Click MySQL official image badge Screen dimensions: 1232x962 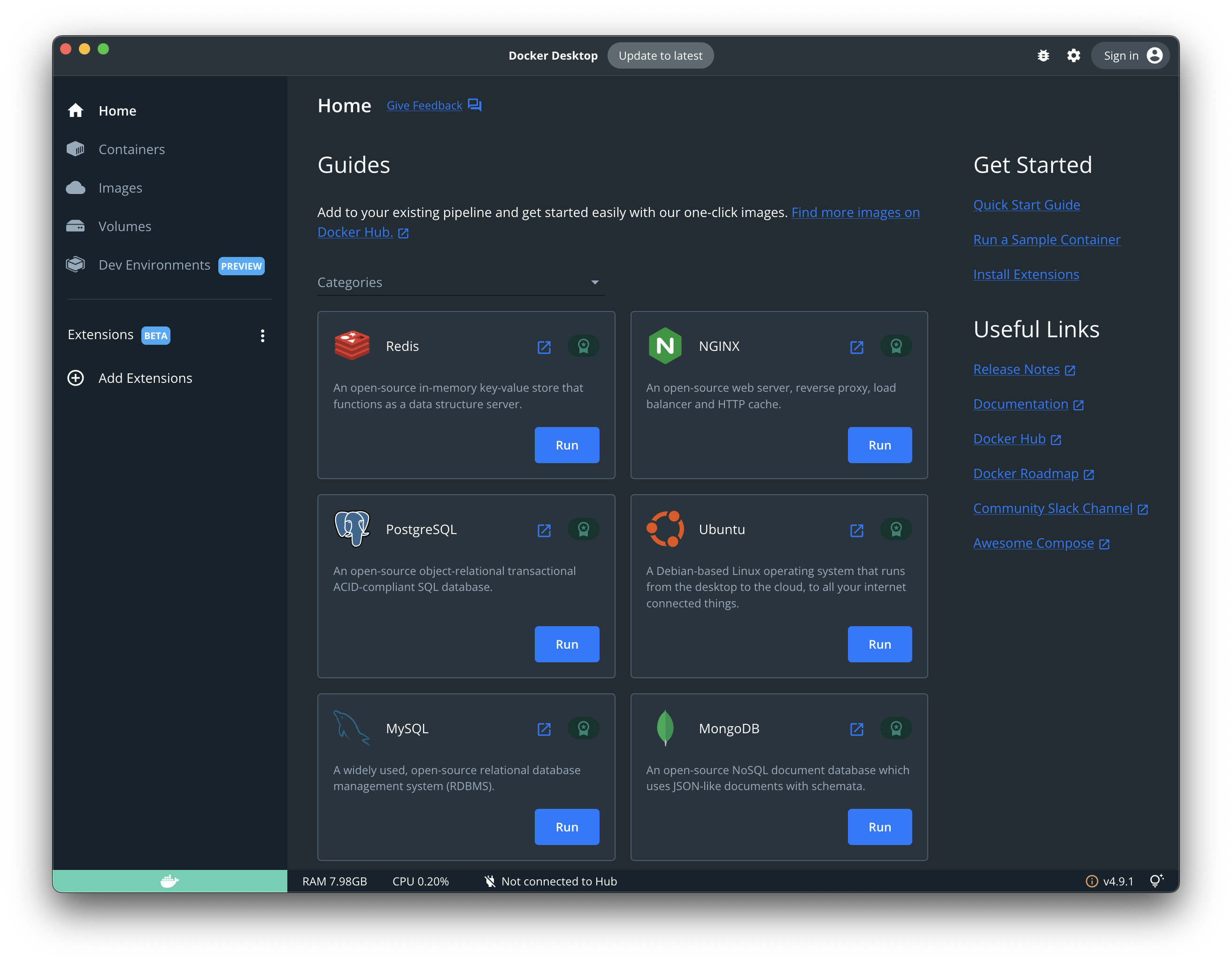583,729
